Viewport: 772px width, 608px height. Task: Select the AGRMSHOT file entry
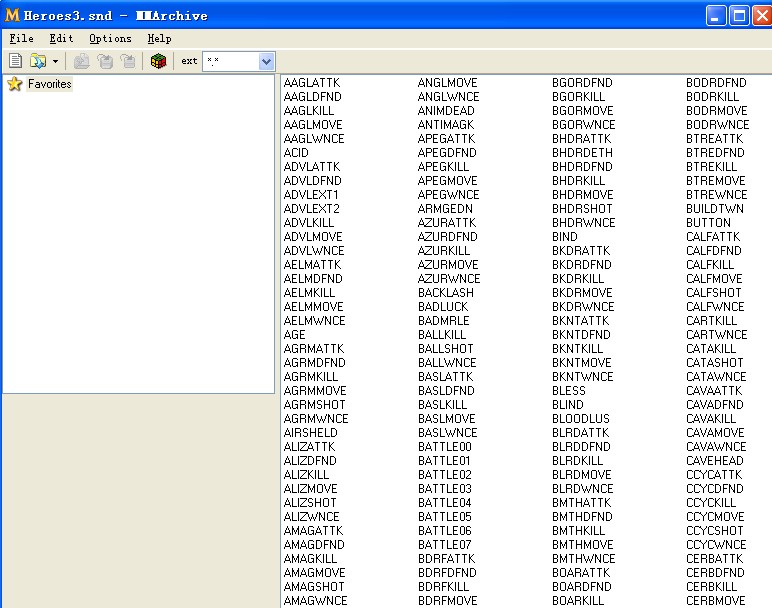315,405
